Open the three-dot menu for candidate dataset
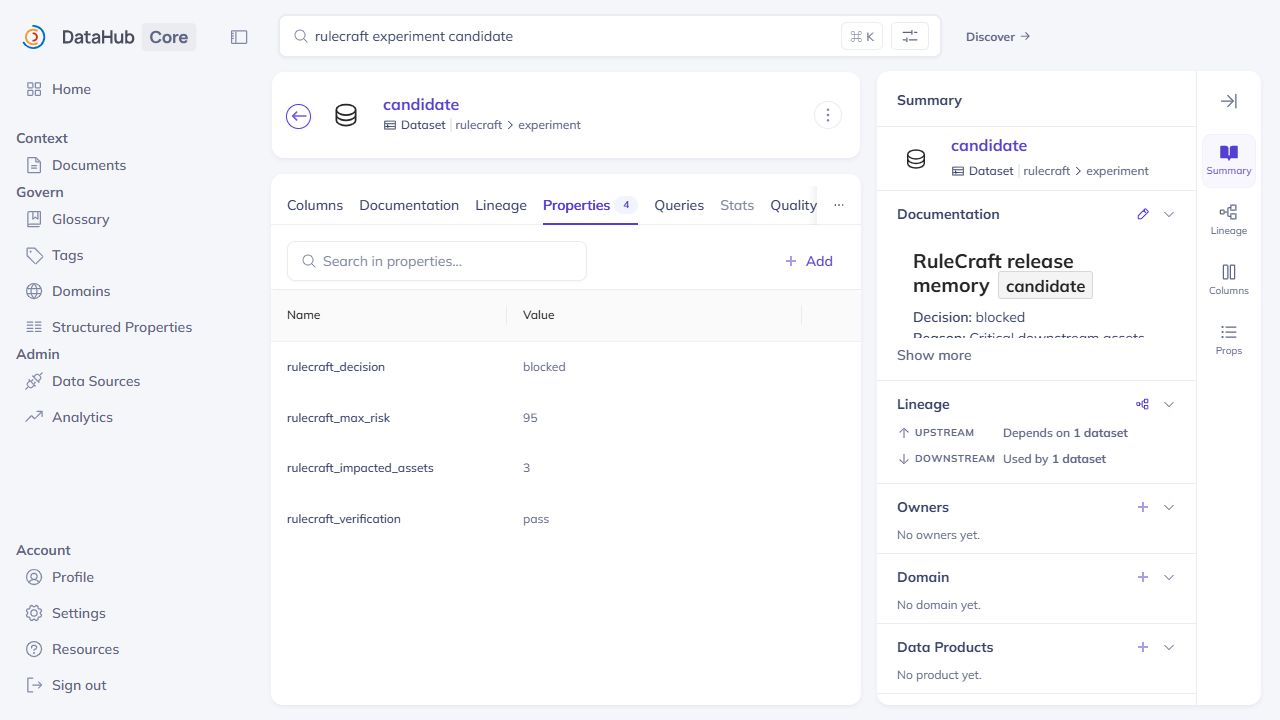 point(827,115)
